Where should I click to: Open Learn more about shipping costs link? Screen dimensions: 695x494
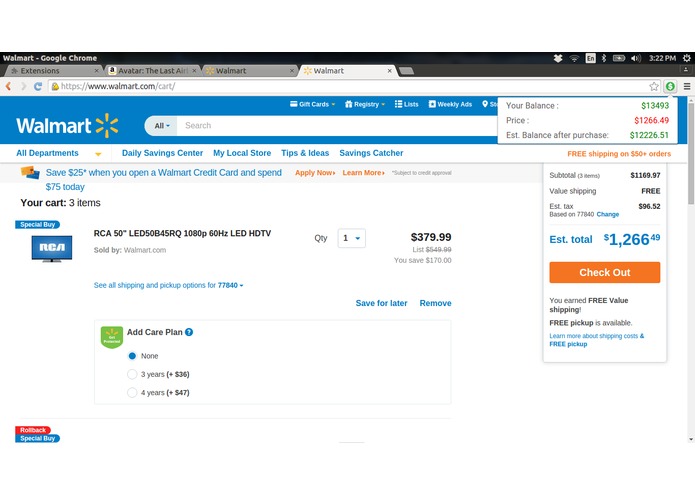tap(597, 340)
